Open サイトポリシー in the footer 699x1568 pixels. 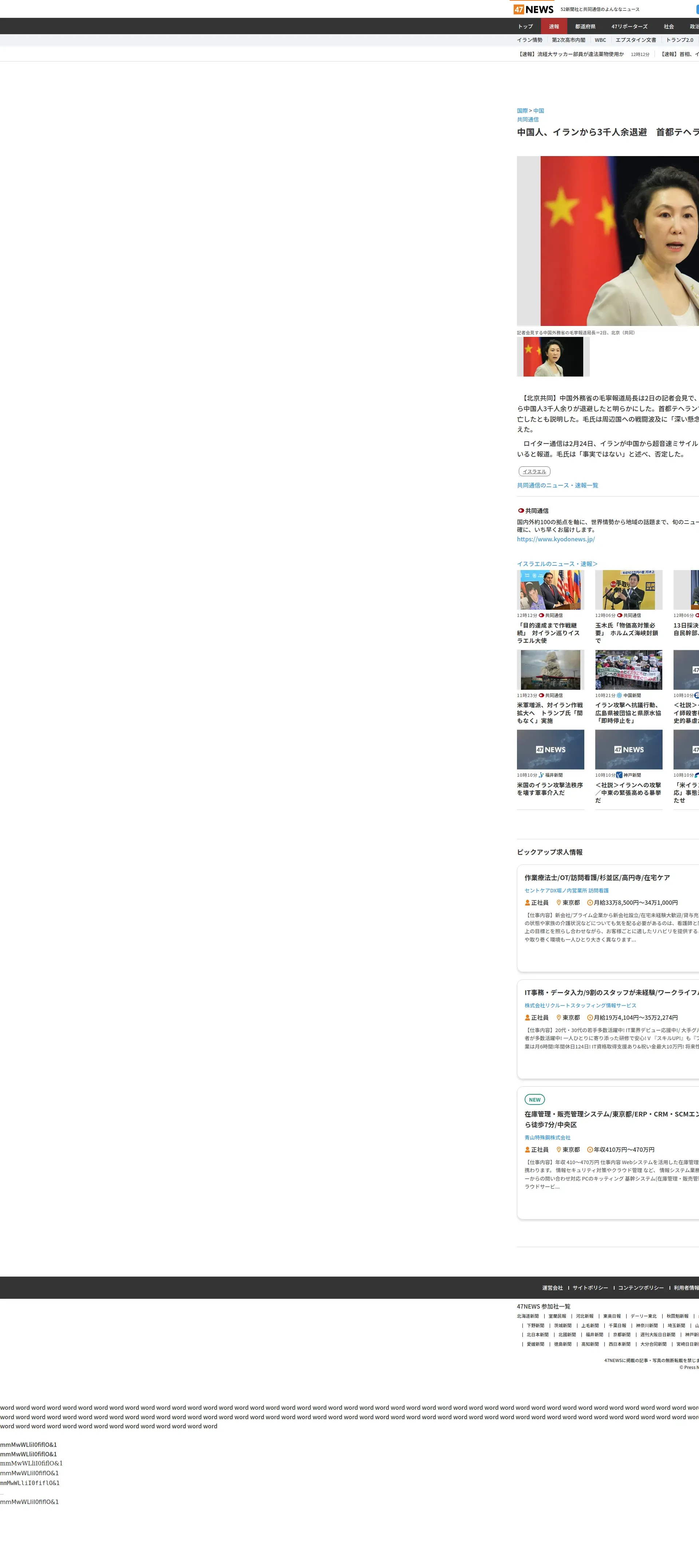(589, 1288)
